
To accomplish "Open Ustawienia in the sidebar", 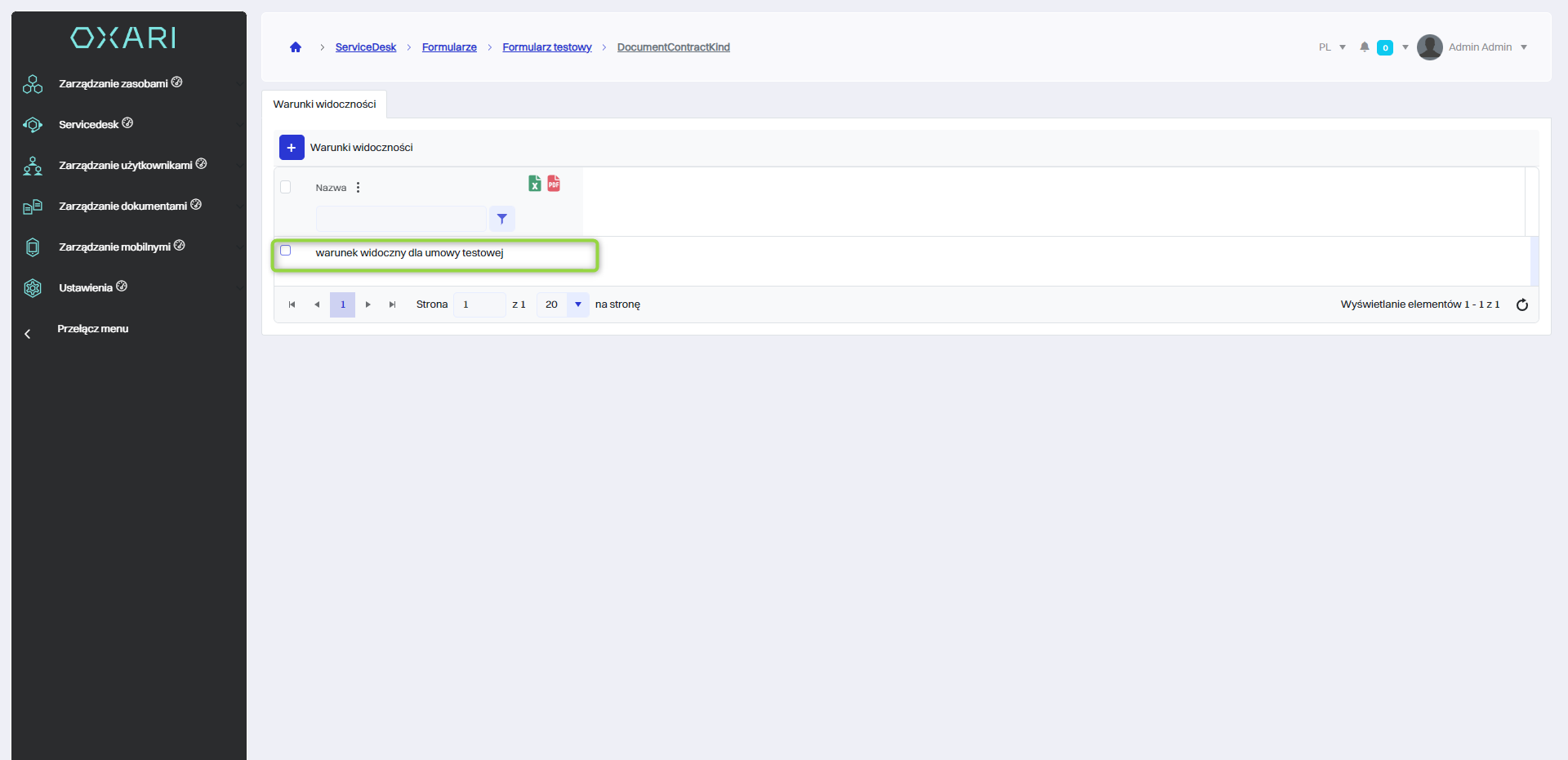I will click(x=86, y=287).
